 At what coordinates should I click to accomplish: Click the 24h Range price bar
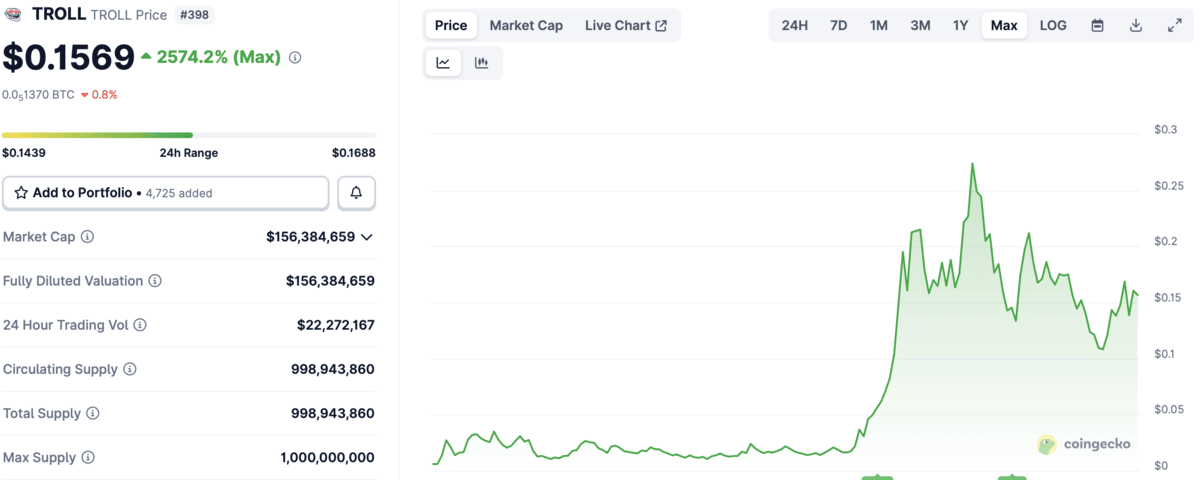189,135
